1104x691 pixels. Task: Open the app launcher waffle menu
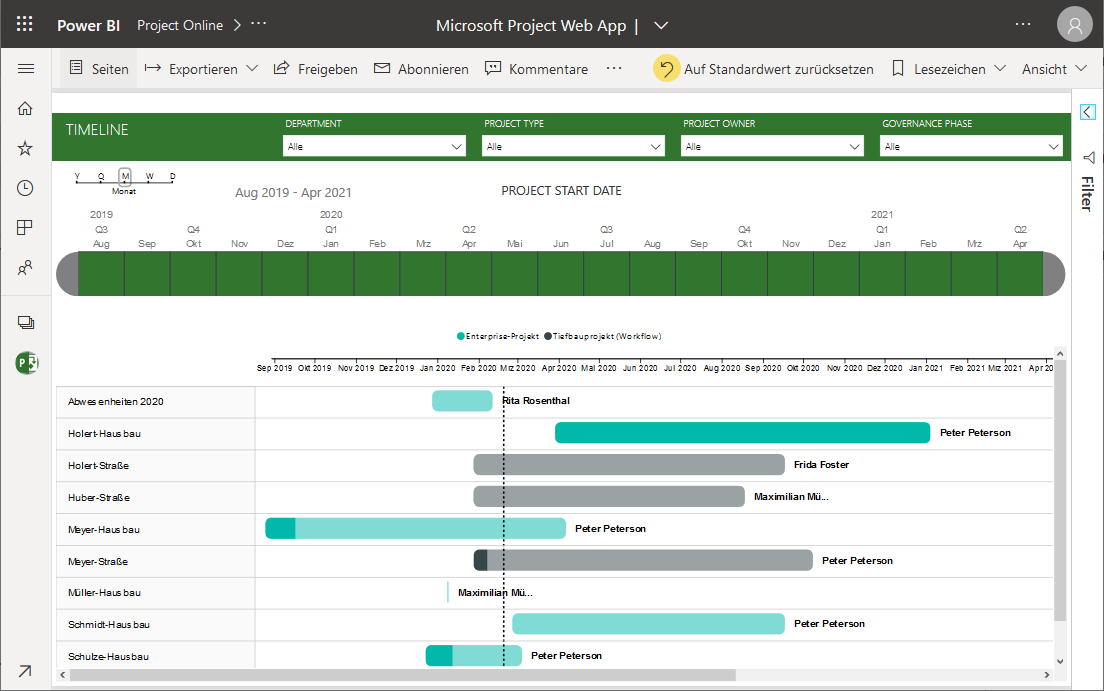click(25, 25)
